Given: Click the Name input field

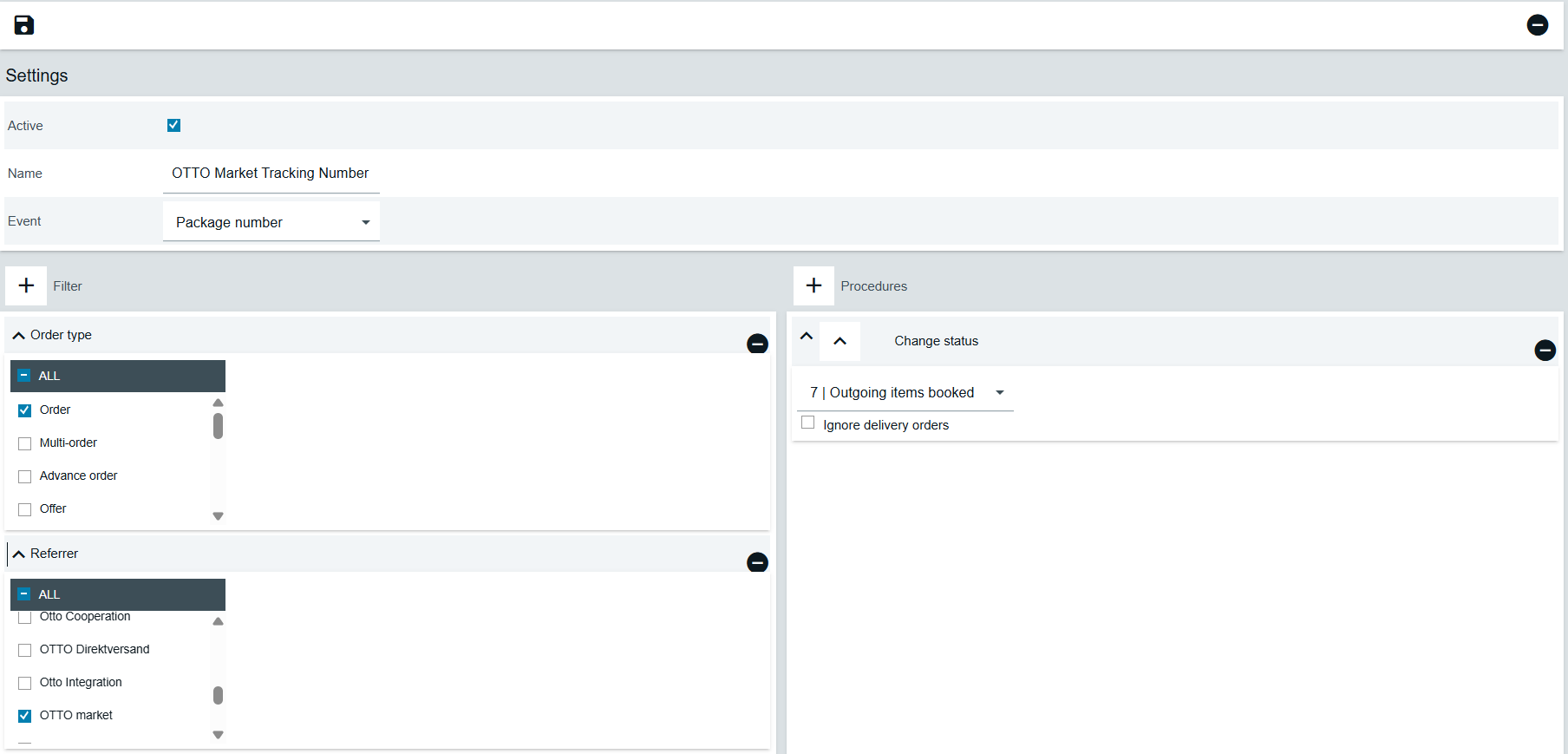Looking at the screenshot, I should tap(271, 174).
